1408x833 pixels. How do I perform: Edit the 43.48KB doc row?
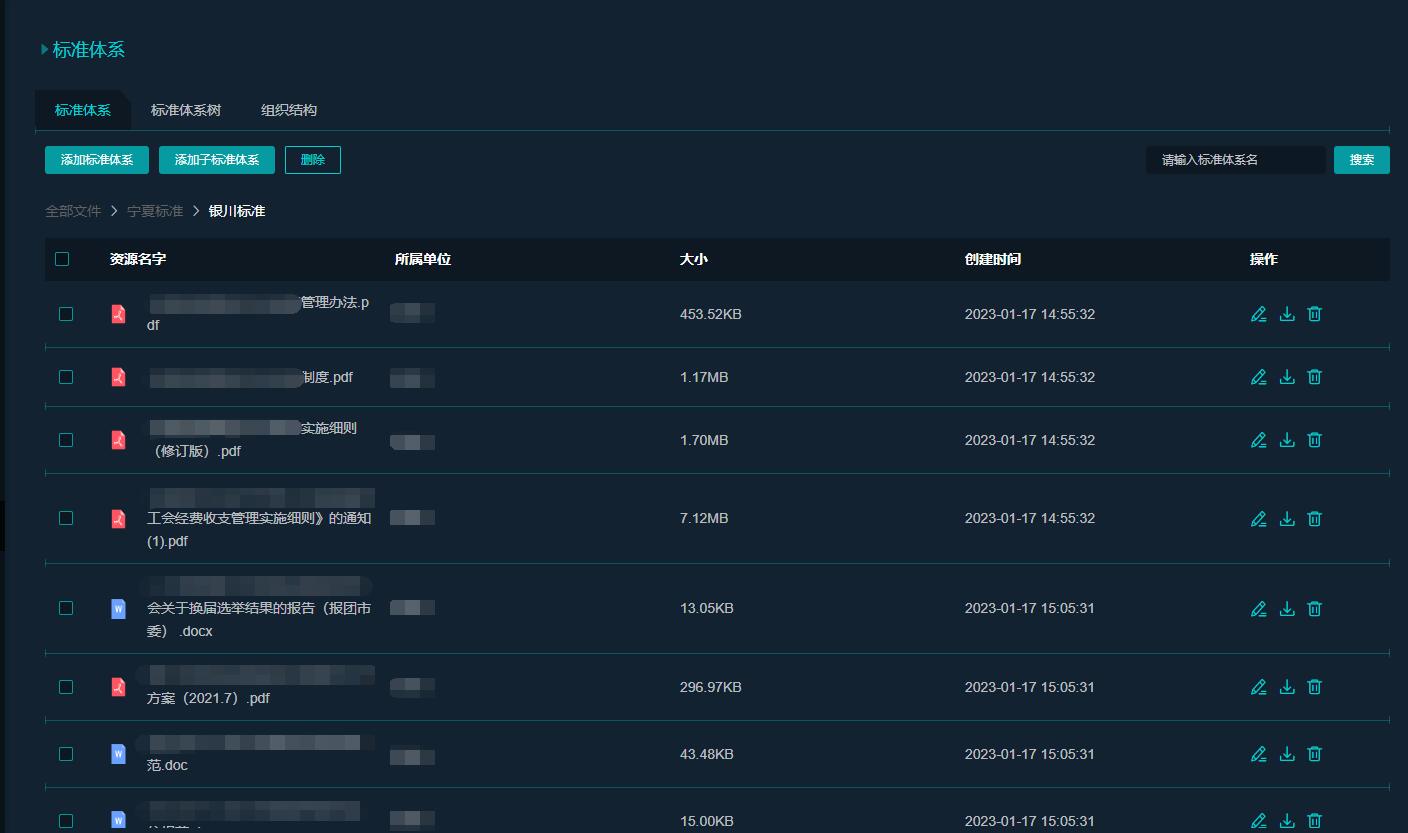[1259, 754]
